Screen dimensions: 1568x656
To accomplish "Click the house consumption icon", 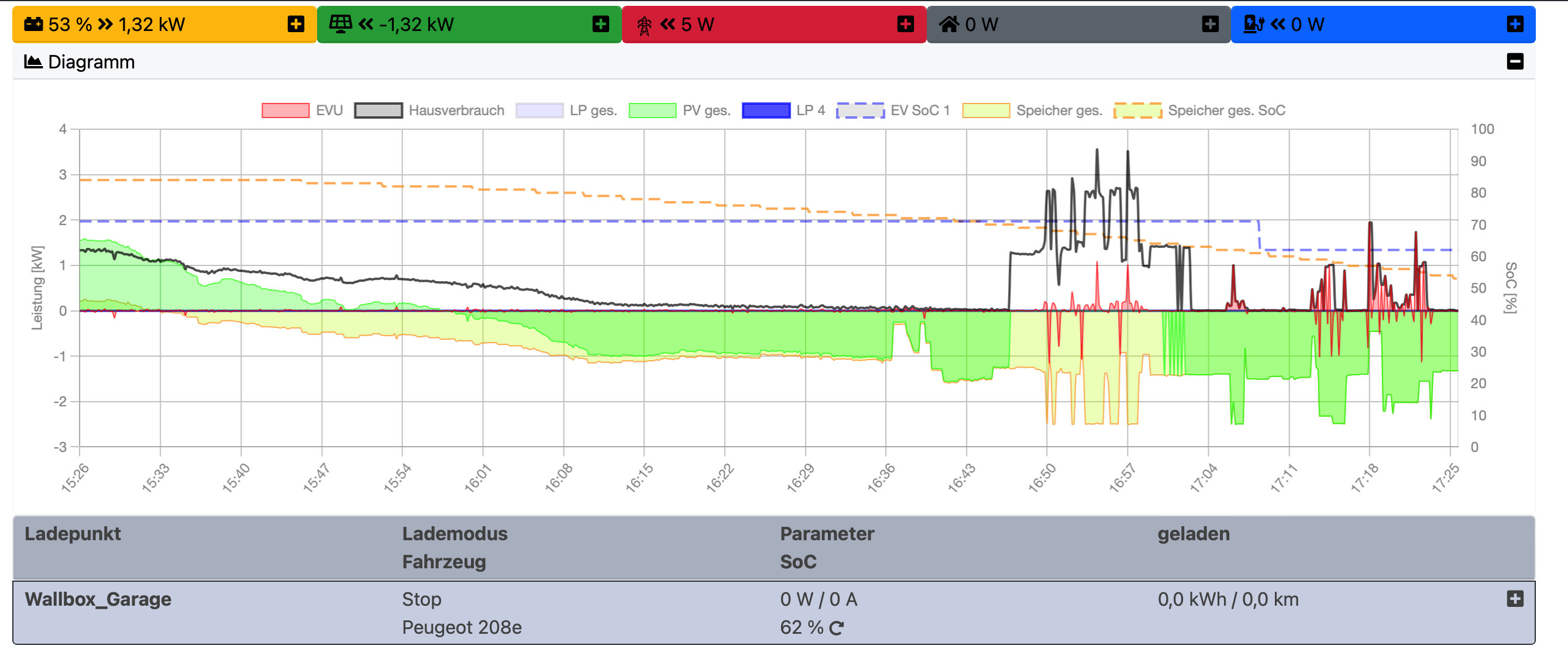I will point(948,25).
